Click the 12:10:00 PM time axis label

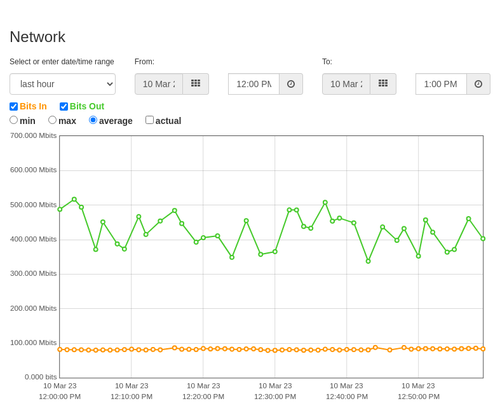pos(131,397)
